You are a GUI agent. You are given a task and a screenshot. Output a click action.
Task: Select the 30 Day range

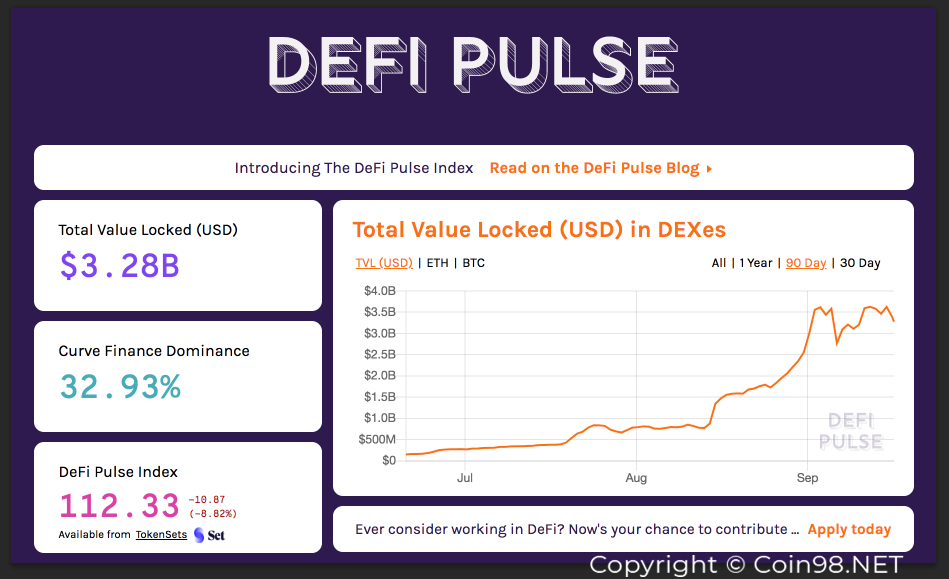click(860, 263)
